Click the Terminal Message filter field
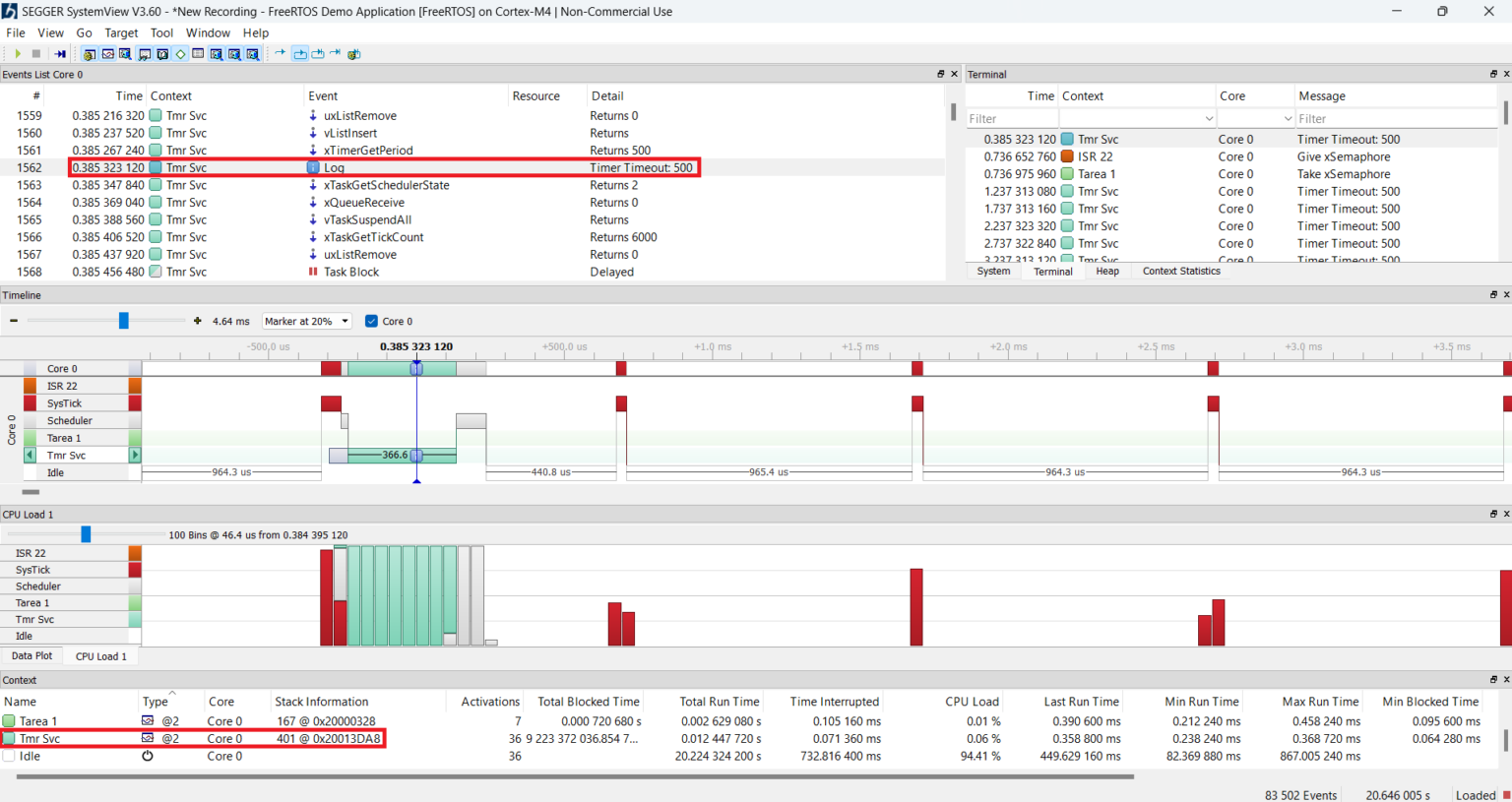 click(1396, 119)
